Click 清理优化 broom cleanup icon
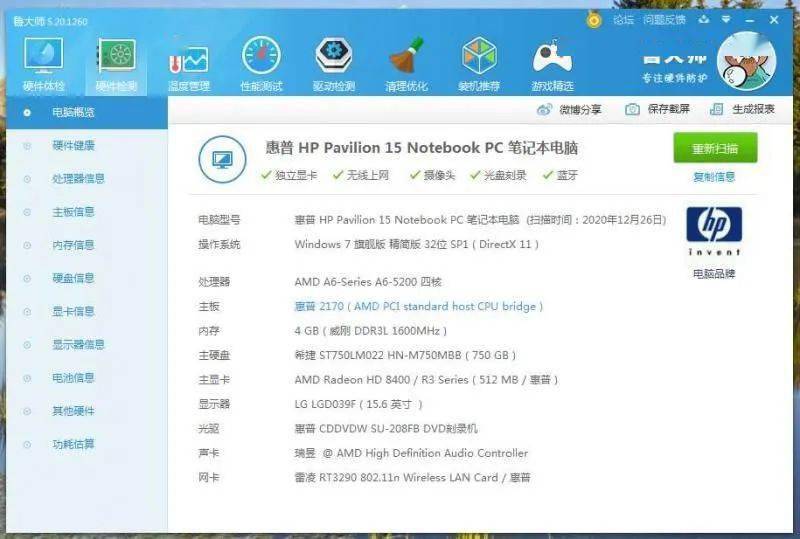The image size is (800, 539). pos(406,64)
